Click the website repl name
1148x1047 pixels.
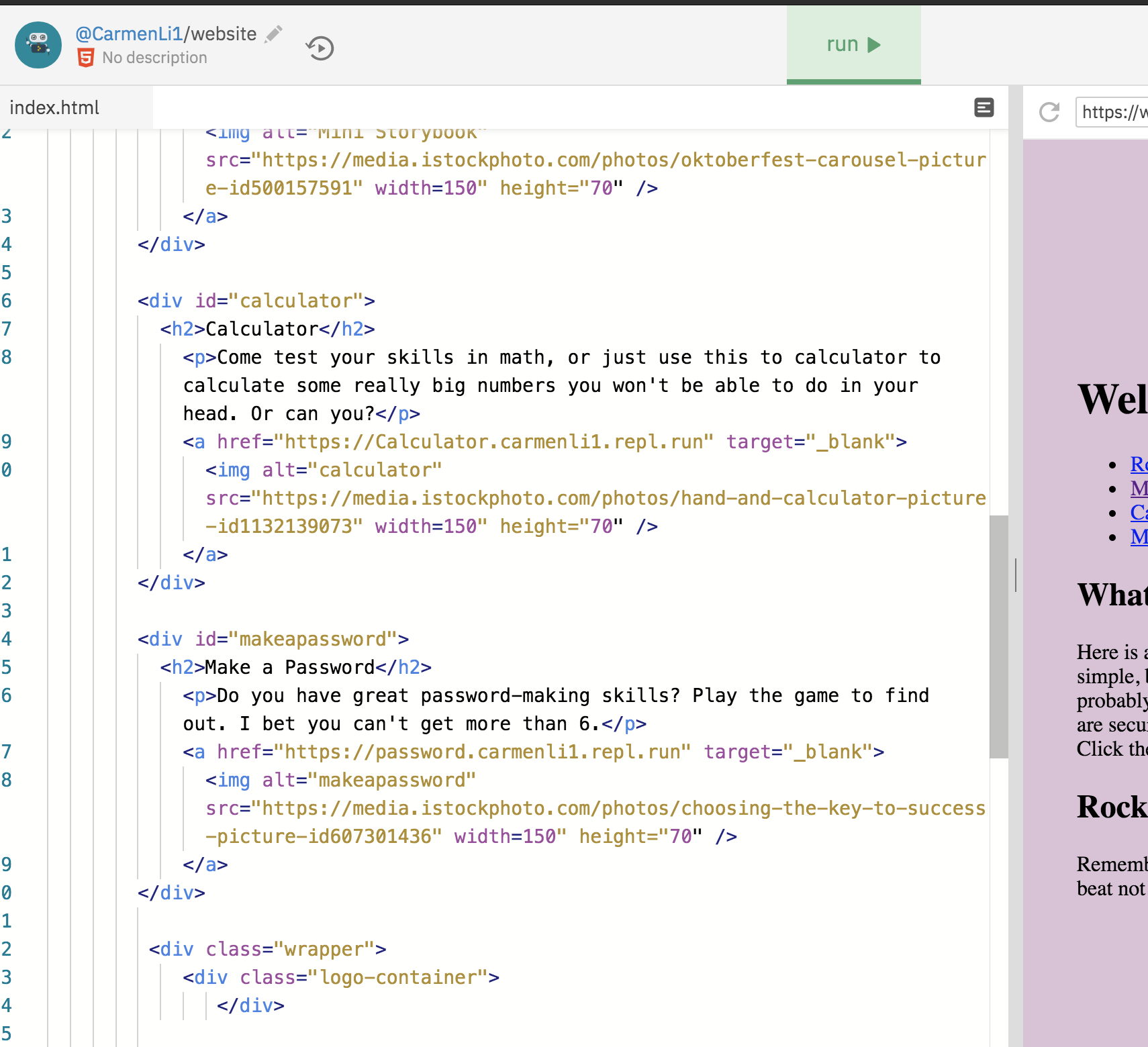[x=224, y=34]
